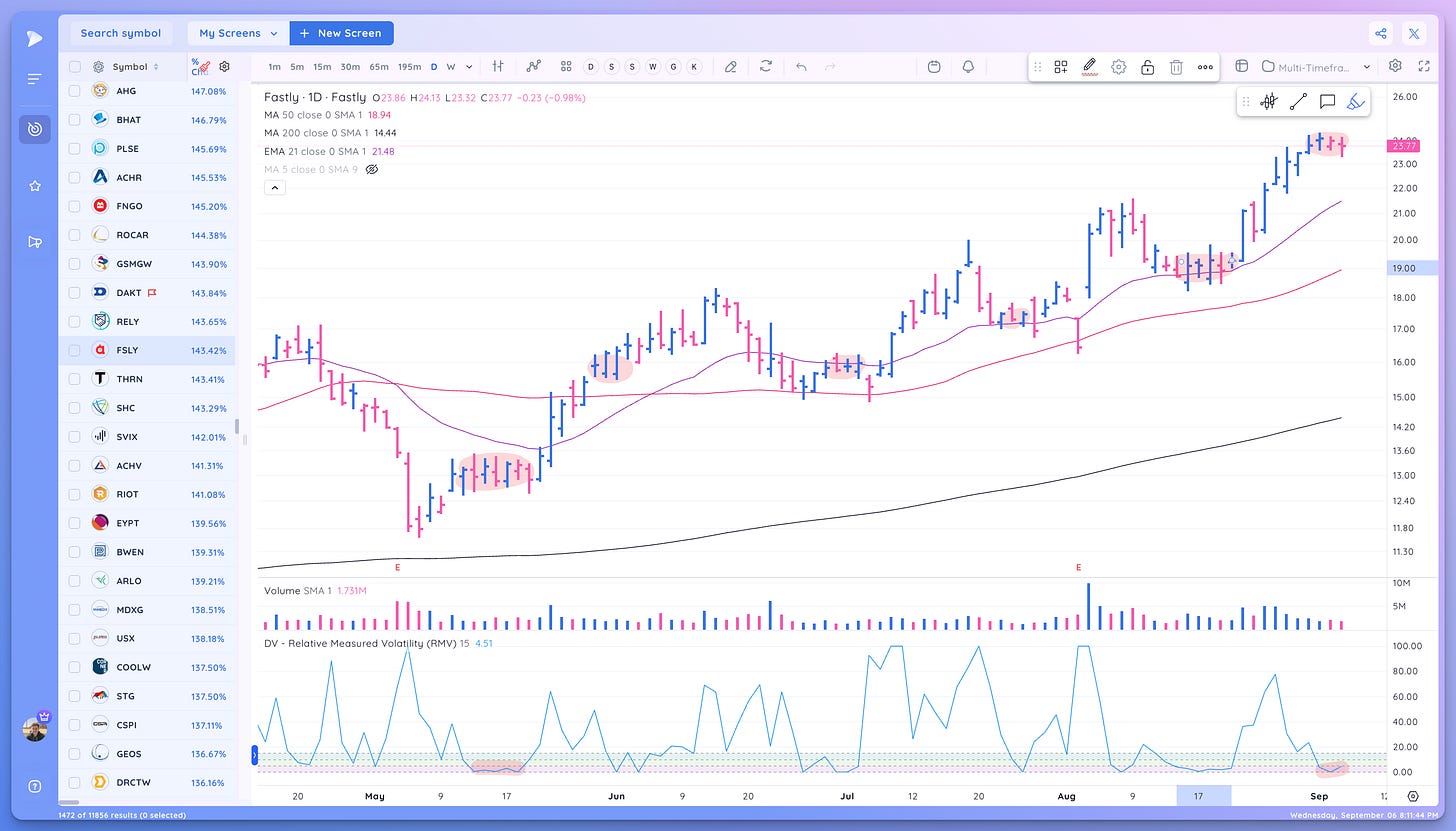Open the My Screens dropdown
The image size is (1456, 831).
[x=236, y=33]
